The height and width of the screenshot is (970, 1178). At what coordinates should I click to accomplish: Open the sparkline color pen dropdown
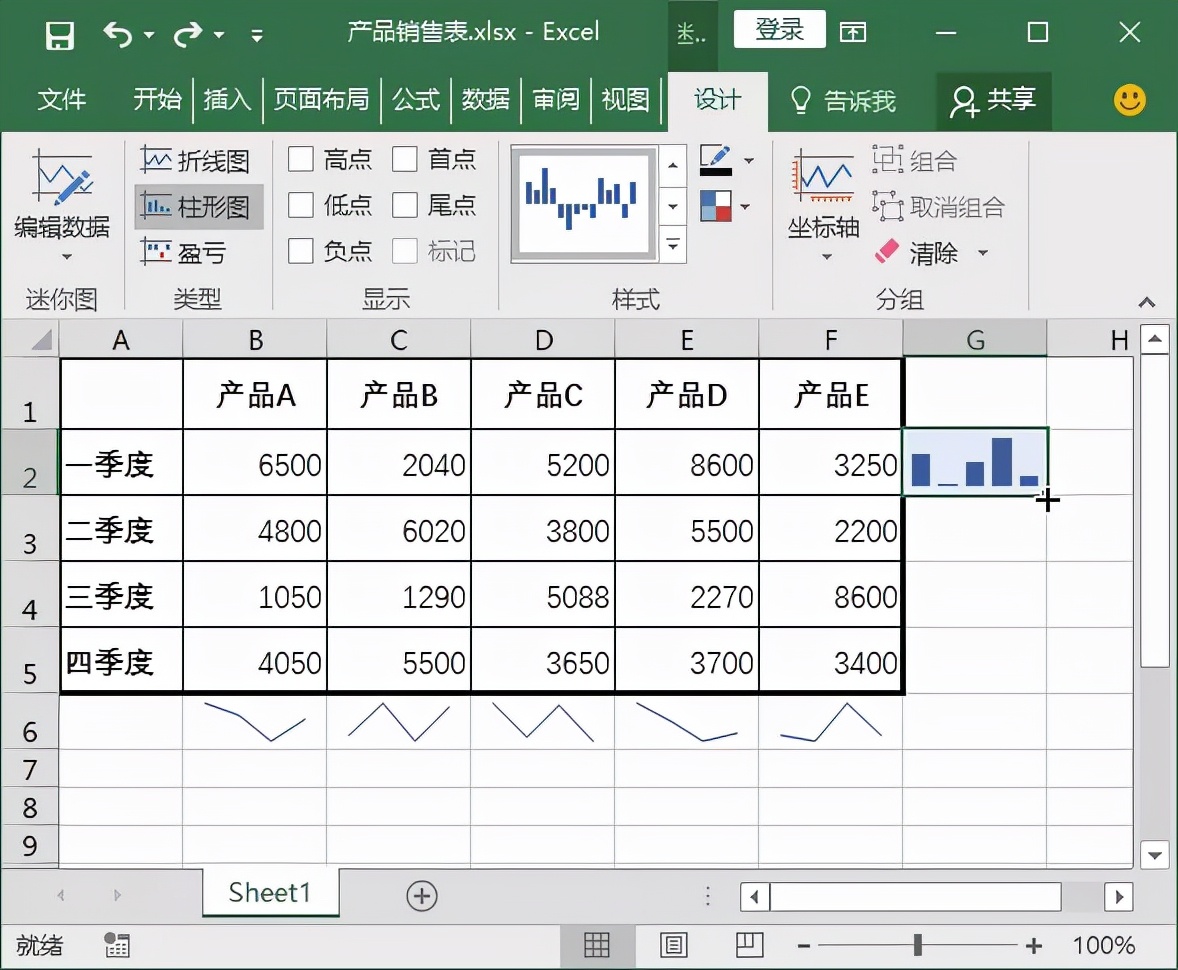748,160
